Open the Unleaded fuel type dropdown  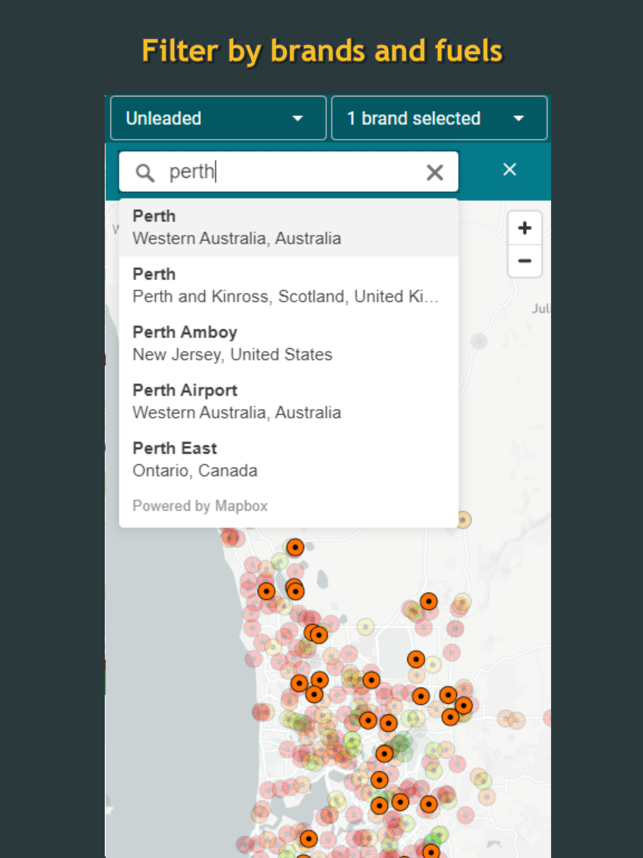pos(218,118)
